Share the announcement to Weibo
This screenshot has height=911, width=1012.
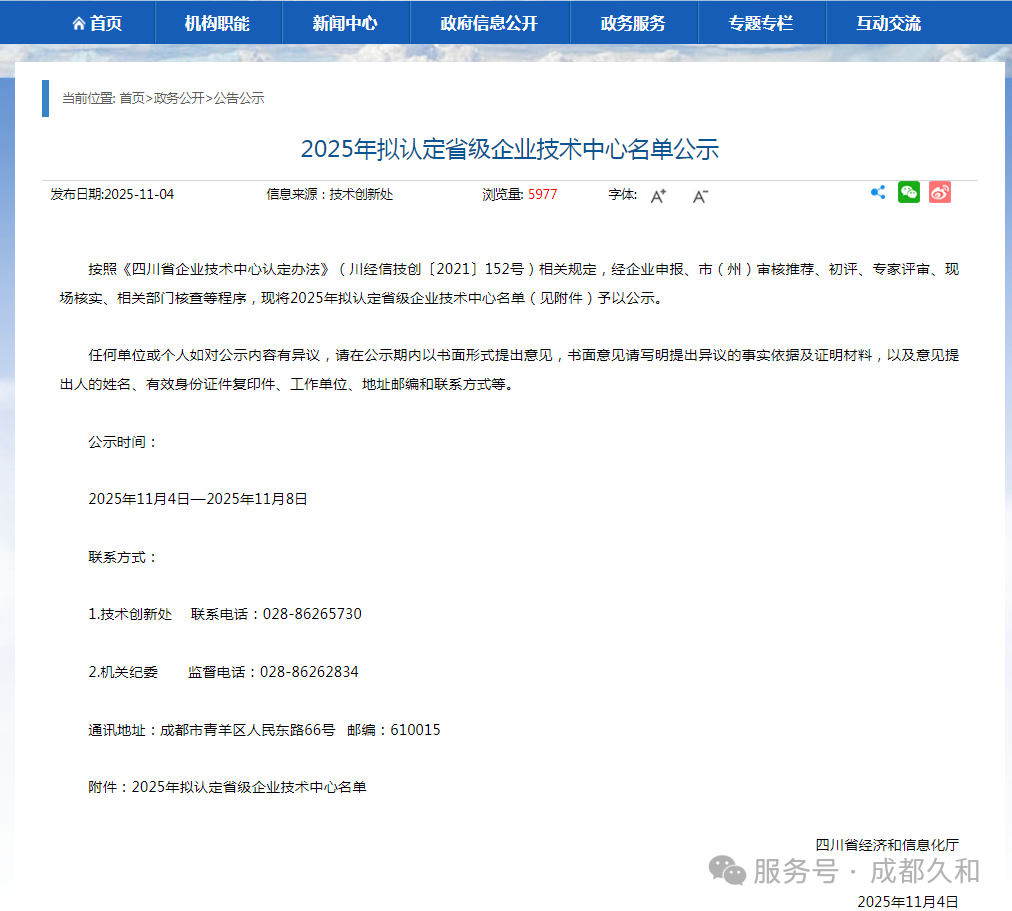(939, 191)
